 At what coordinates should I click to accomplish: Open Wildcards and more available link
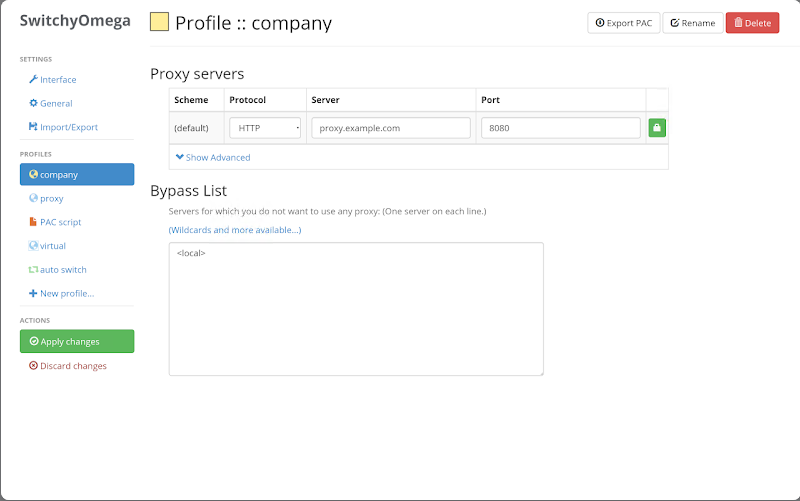coord(235,230)
